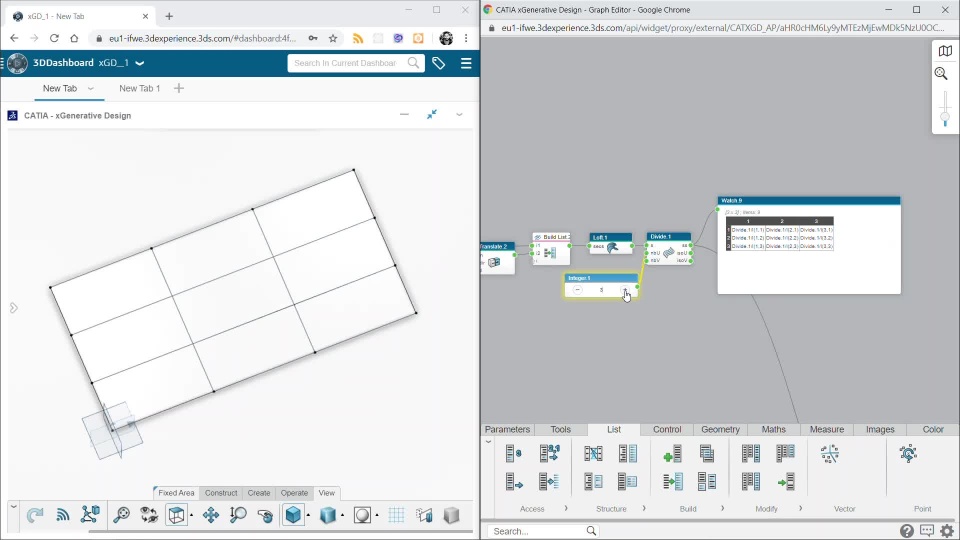Increase Integer.1 value with plus button
This screenshot has width=960, height=540.
[x=624, y=290]
